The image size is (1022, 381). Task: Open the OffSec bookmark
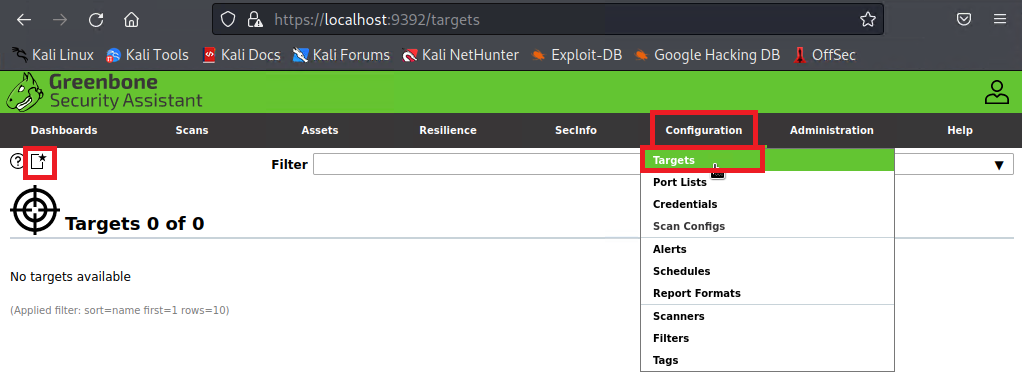[825, 55]
